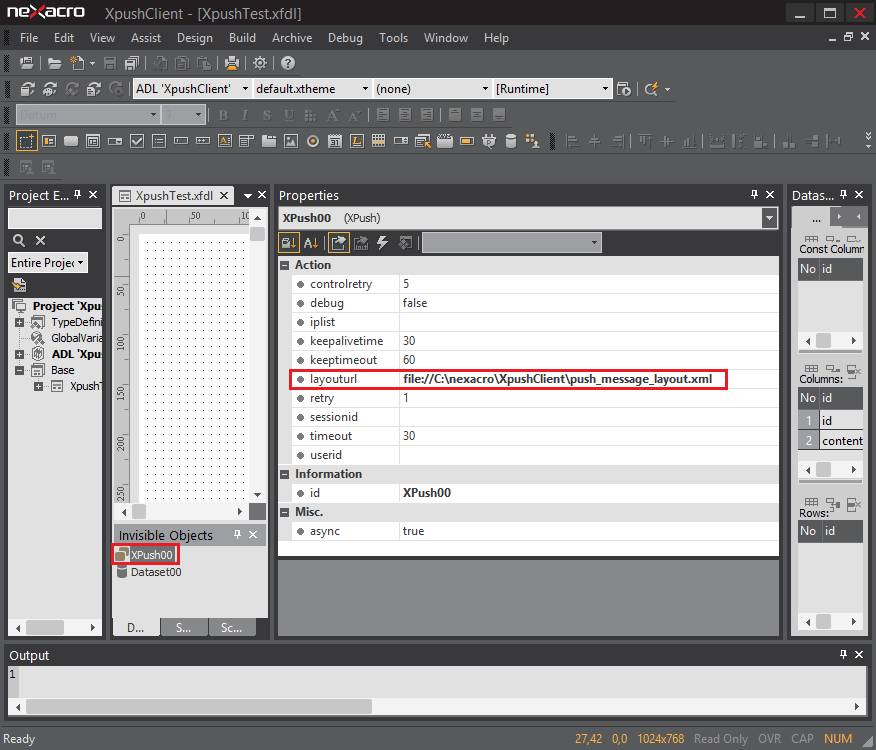Select the Div component tool
Image resolution: width=876 pixels, height=750 pixels.
point(49,141)
